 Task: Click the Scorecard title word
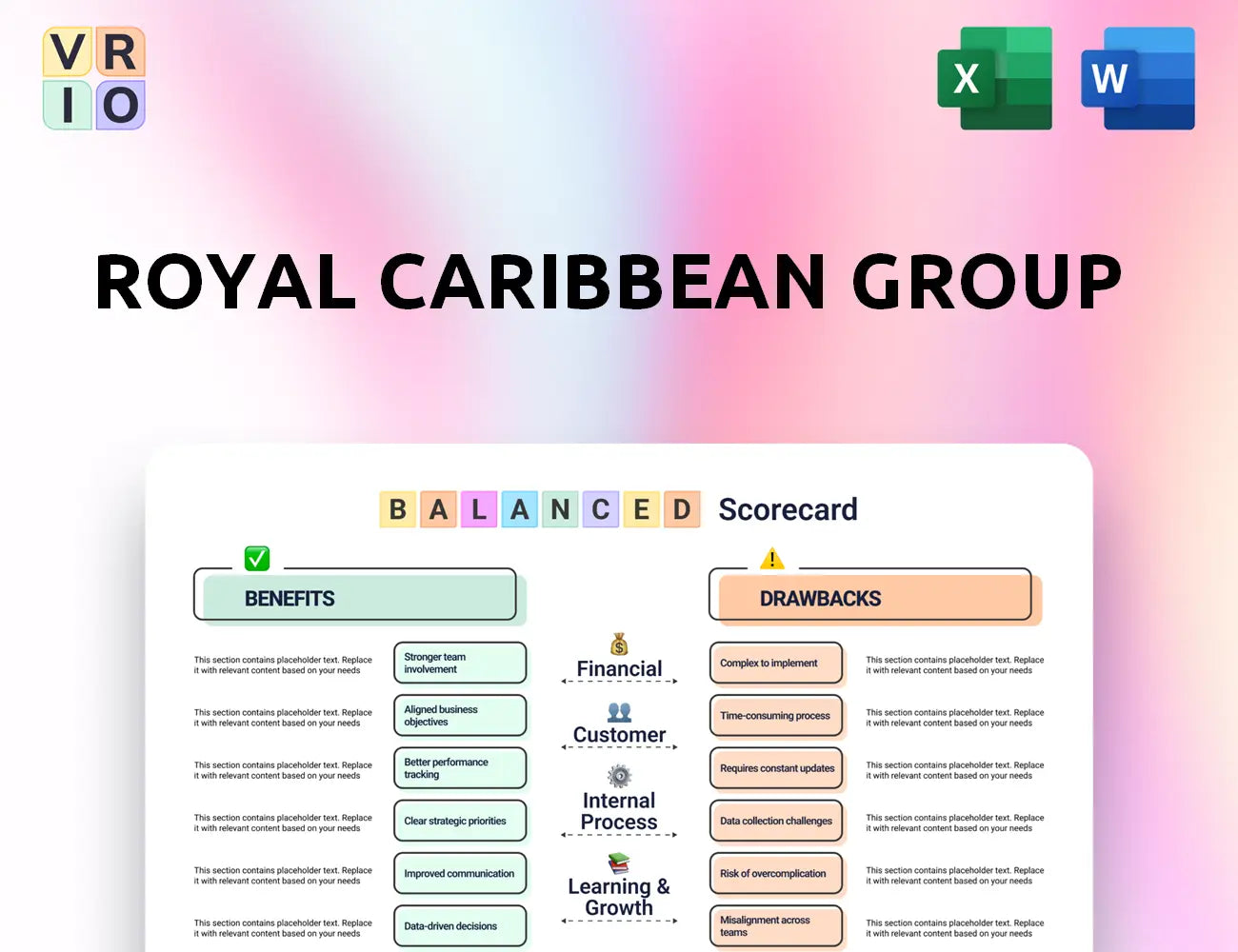pos(788,509)
